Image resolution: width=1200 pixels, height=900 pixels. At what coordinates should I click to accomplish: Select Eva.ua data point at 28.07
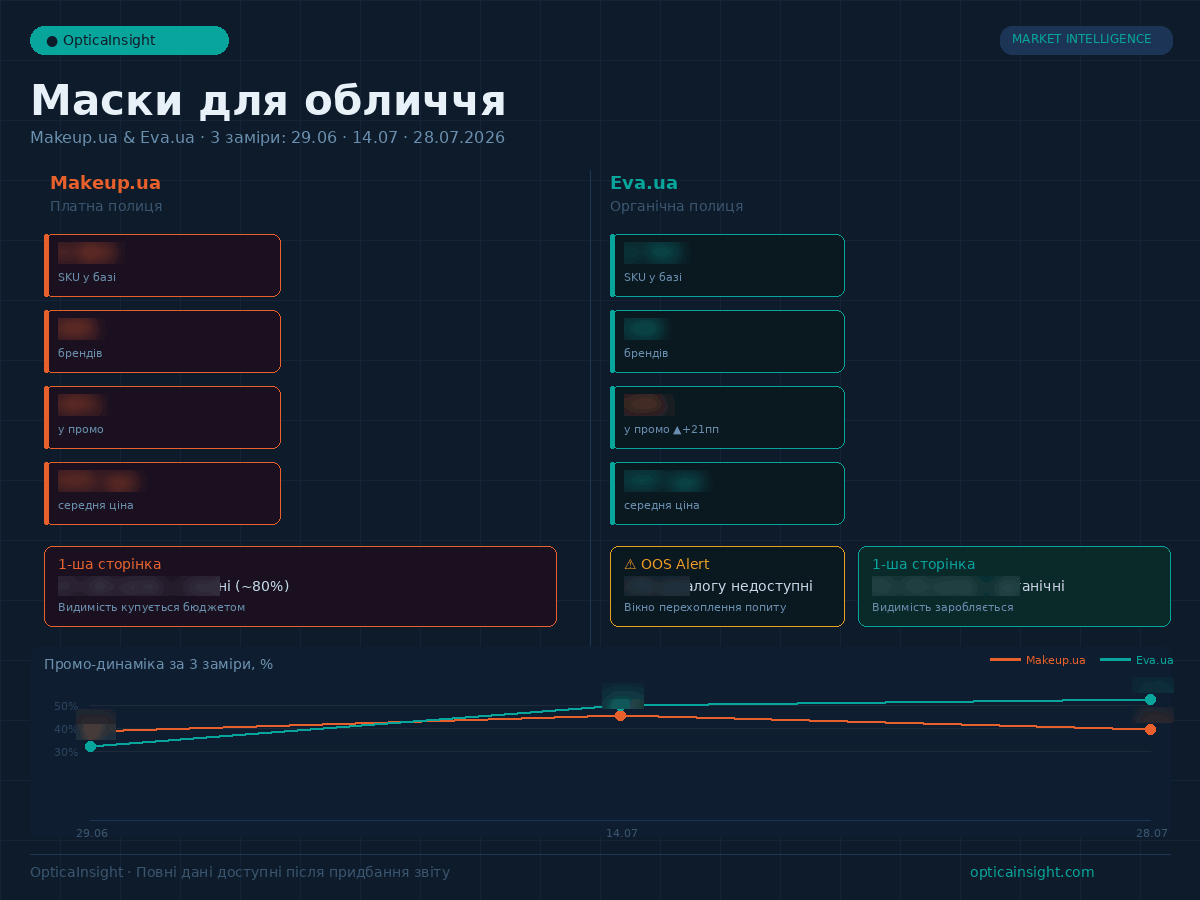1150,699
